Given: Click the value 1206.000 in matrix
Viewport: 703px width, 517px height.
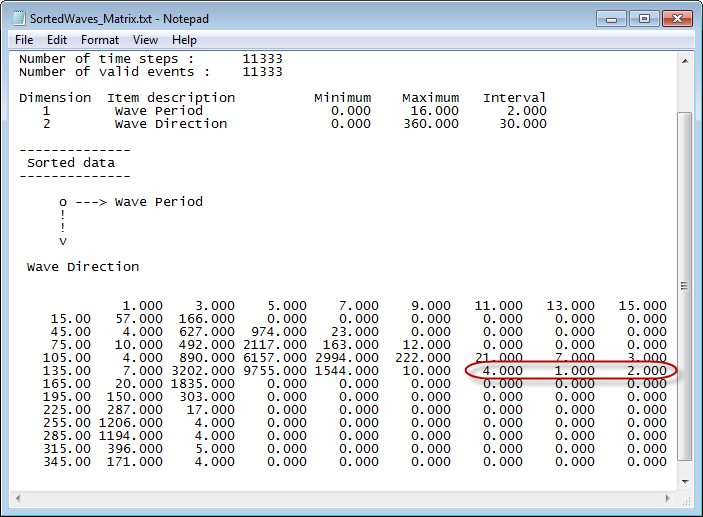Looking at the screenshot, I should 131,423.
